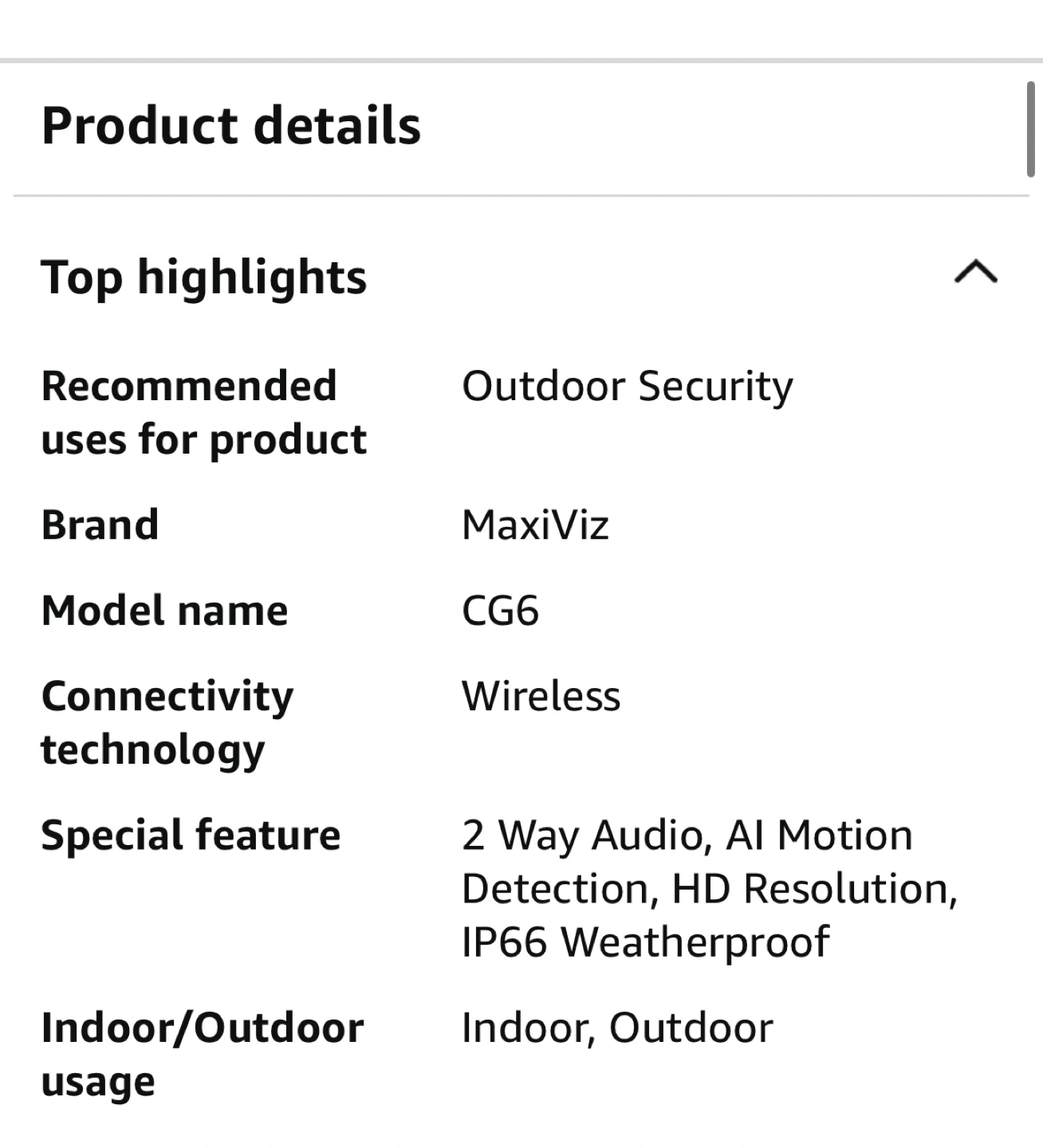1043x1148 pixels.
Task: Click the Brand label
Action: (x=100, y=525)
